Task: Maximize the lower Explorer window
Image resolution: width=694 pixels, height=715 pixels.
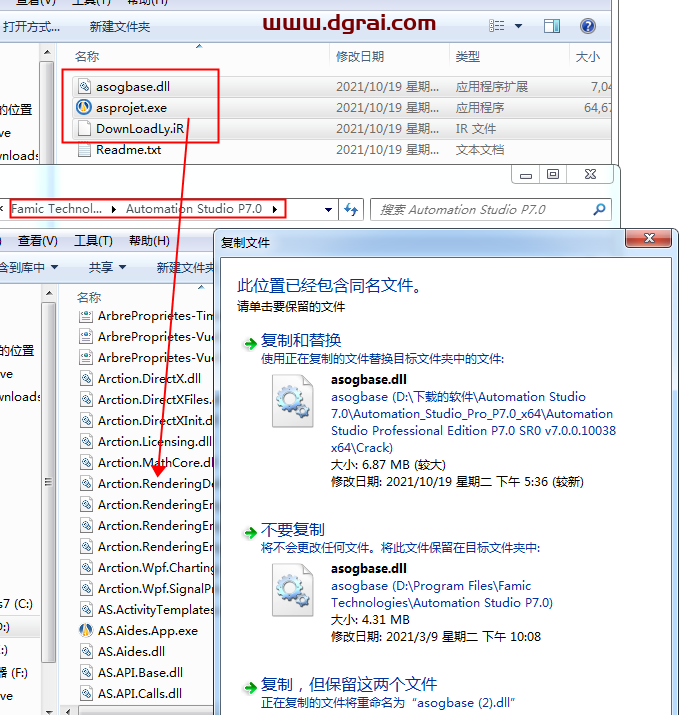Action: 553,174
